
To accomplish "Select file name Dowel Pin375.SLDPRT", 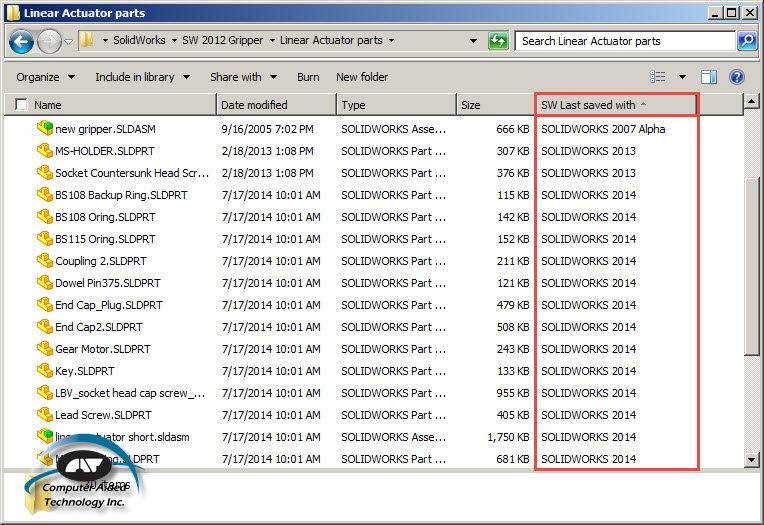I will (108, 283).
